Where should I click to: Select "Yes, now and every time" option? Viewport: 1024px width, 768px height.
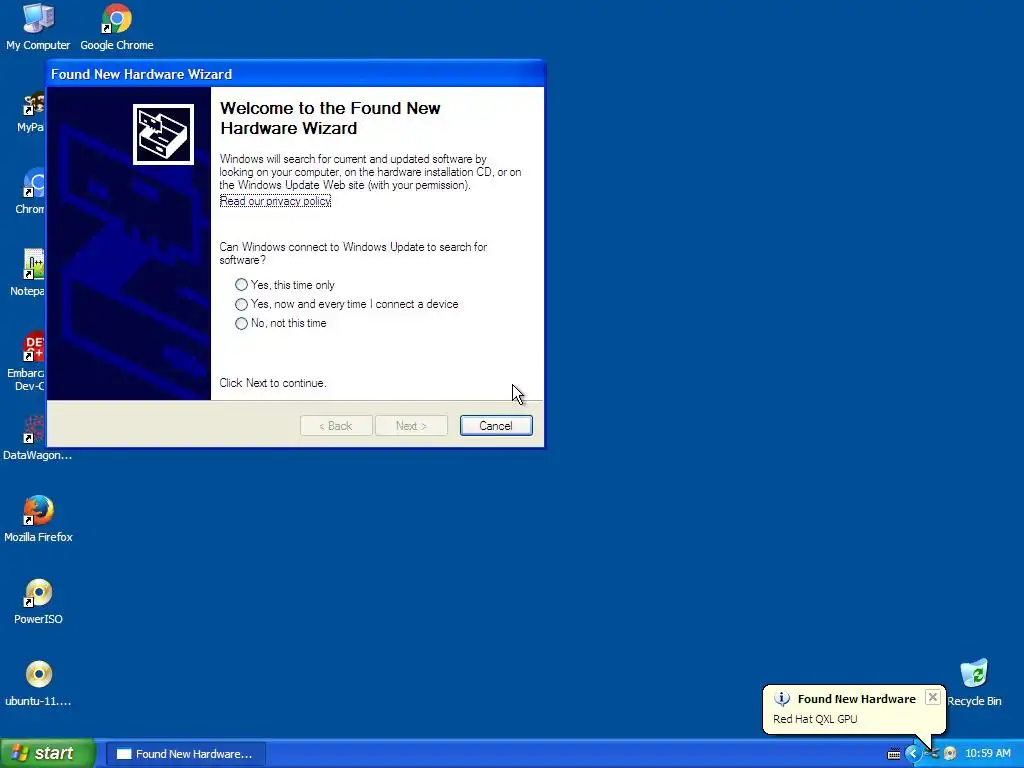pos(346,304)
